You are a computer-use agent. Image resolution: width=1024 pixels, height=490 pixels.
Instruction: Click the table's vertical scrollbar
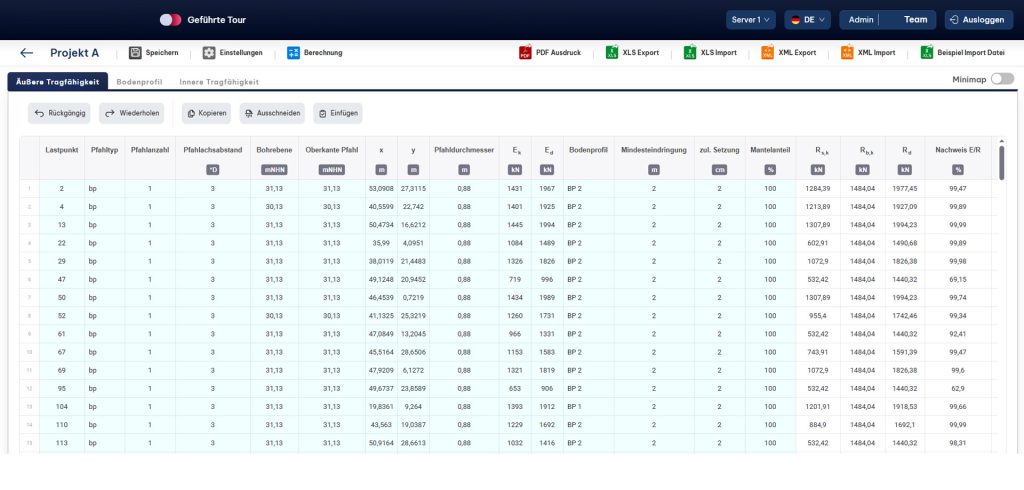(1001, 160)
